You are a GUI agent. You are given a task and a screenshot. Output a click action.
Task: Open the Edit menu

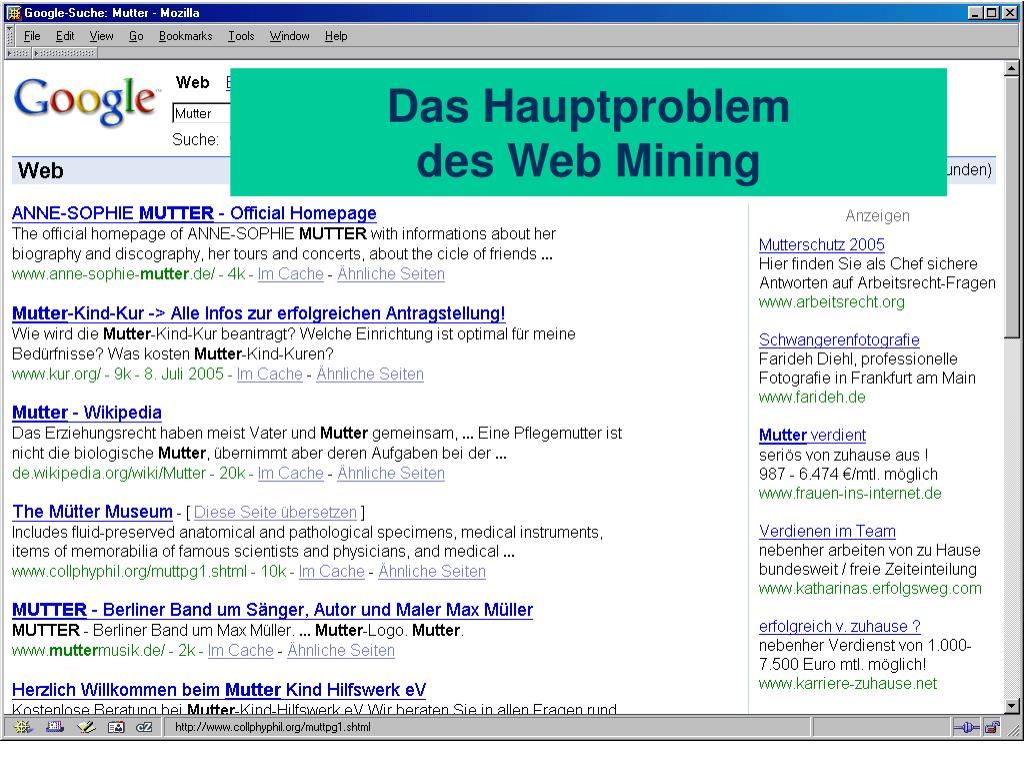(x=65, y=36)
